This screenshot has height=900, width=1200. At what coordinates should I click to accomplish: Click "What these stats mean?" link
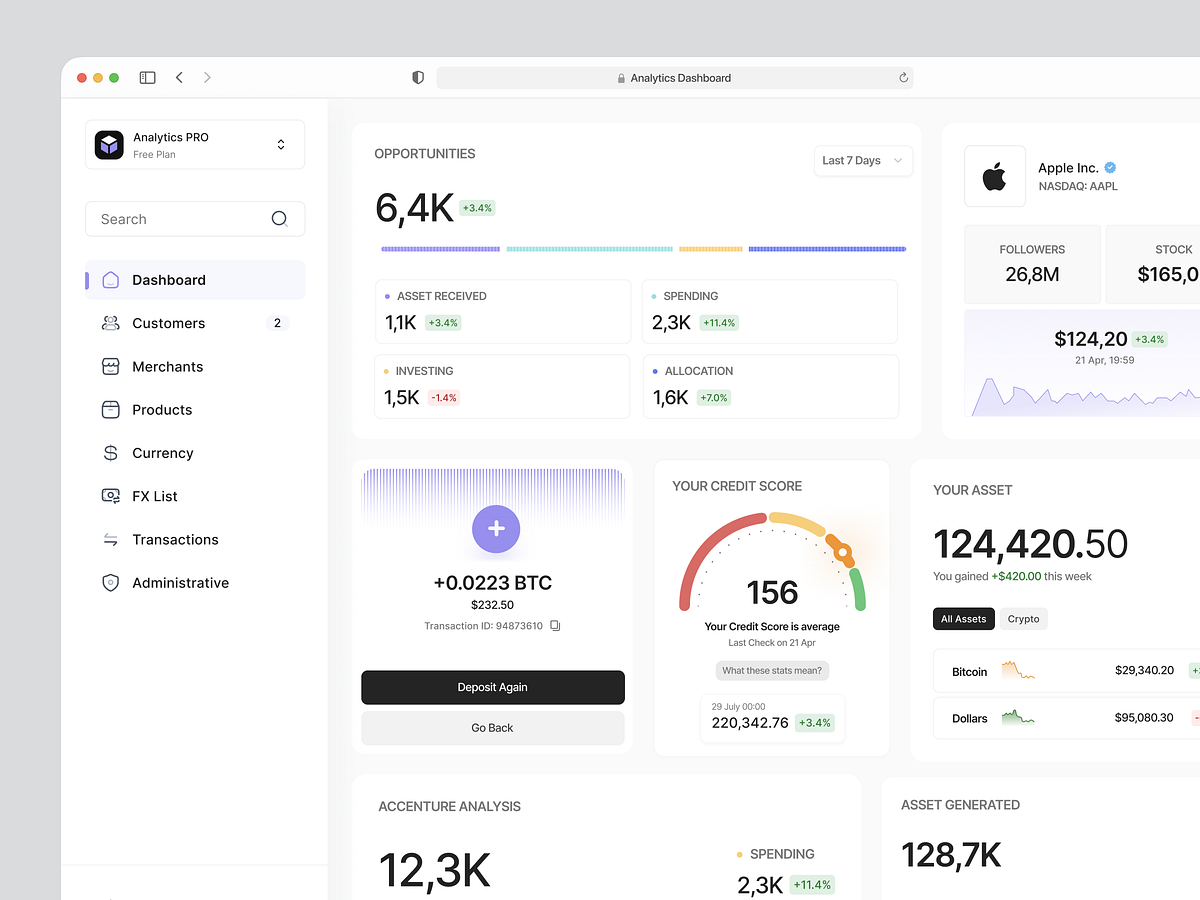772,671
